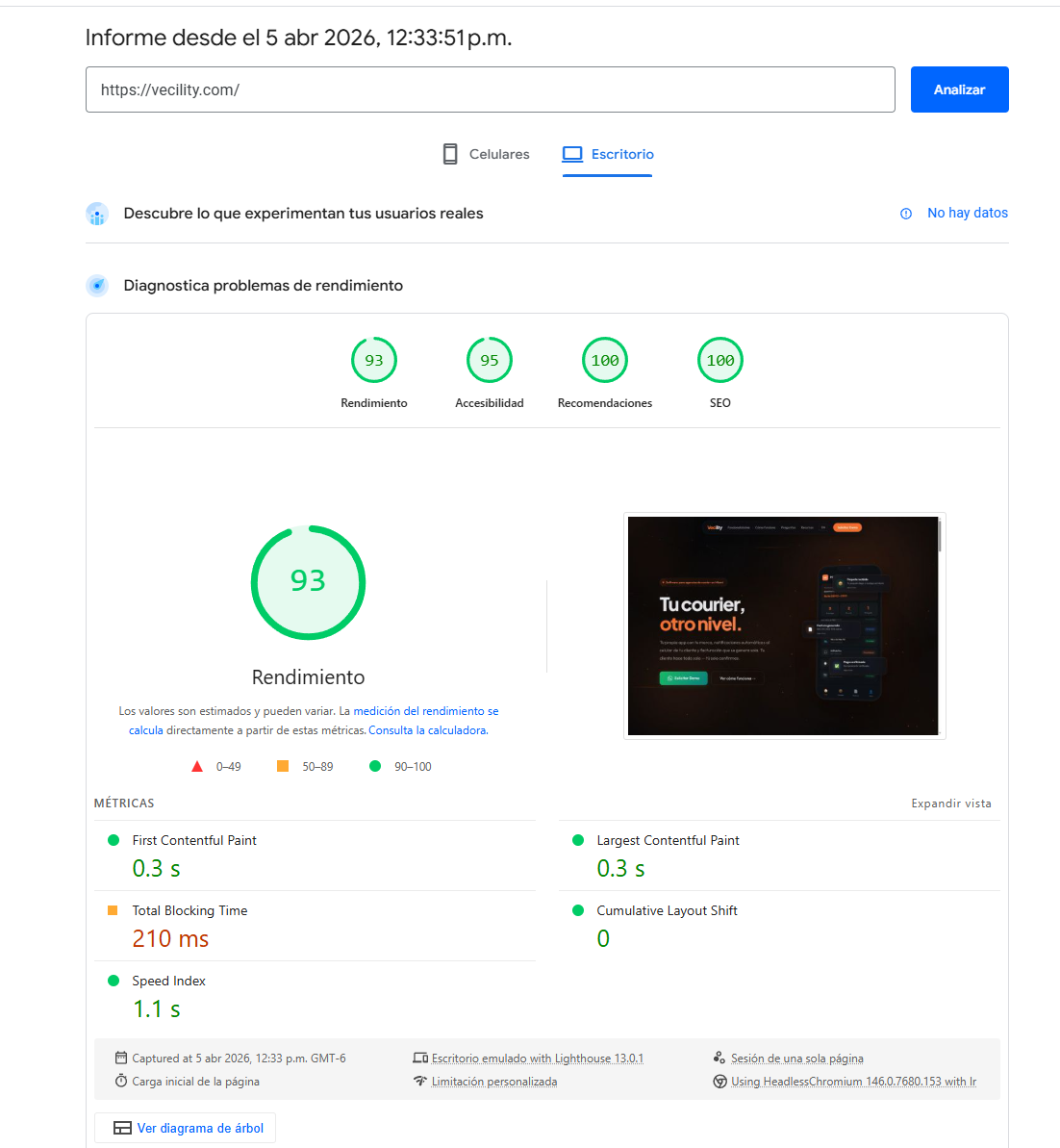Click the Diagnostica problemas de rendimiento heading
Image resolution: width=1060 pixels, height=1148 pixels.
[x=263, y=286]
